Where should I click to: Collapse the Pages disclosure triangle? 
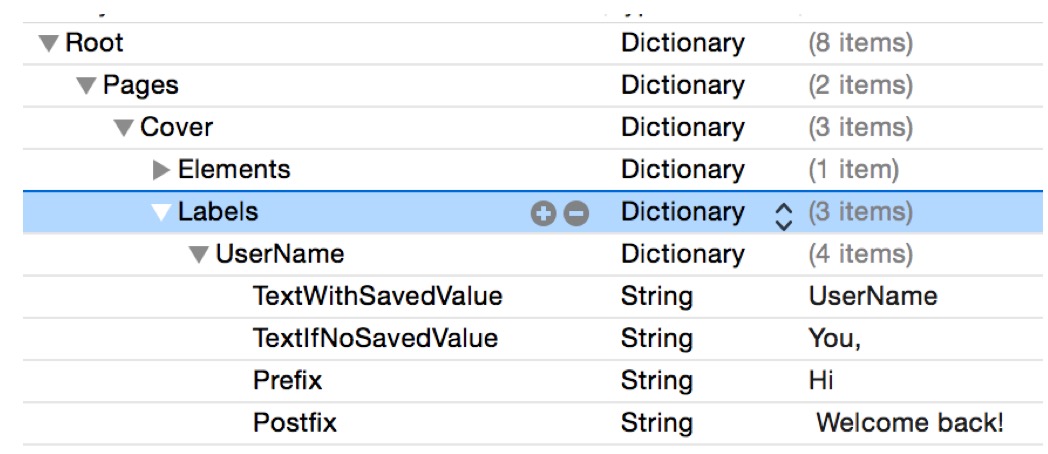pos(87,86)
